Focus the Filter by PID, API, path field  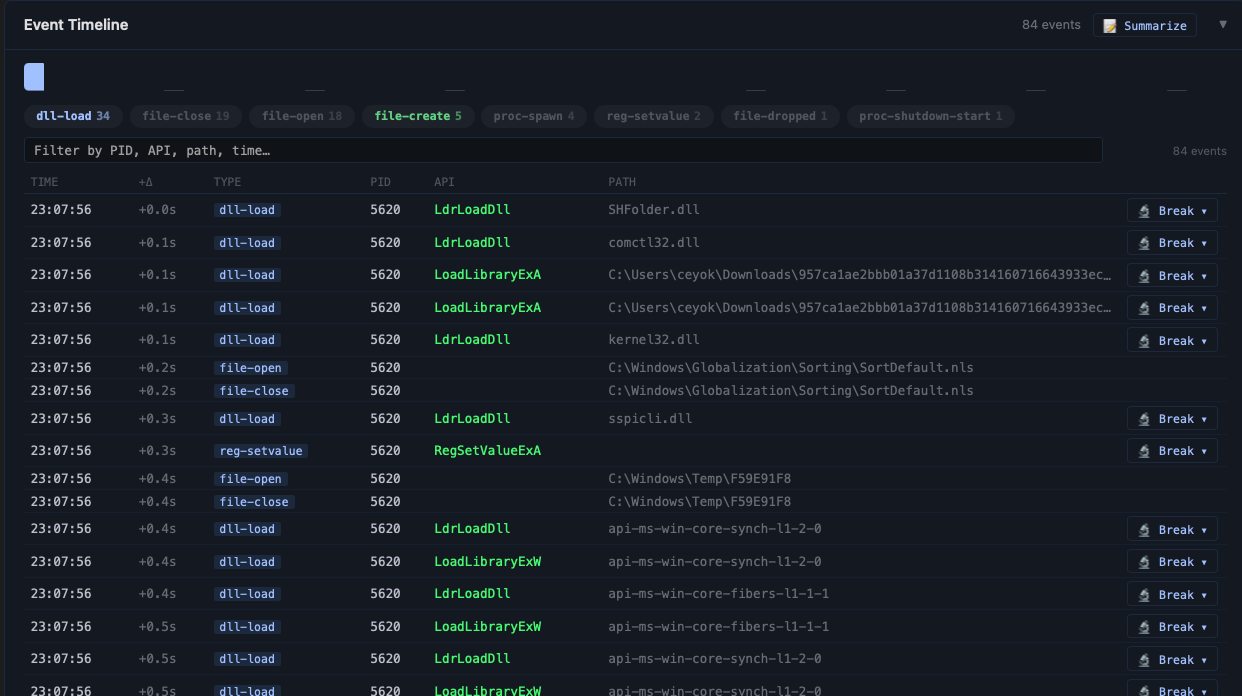(563, 150)
